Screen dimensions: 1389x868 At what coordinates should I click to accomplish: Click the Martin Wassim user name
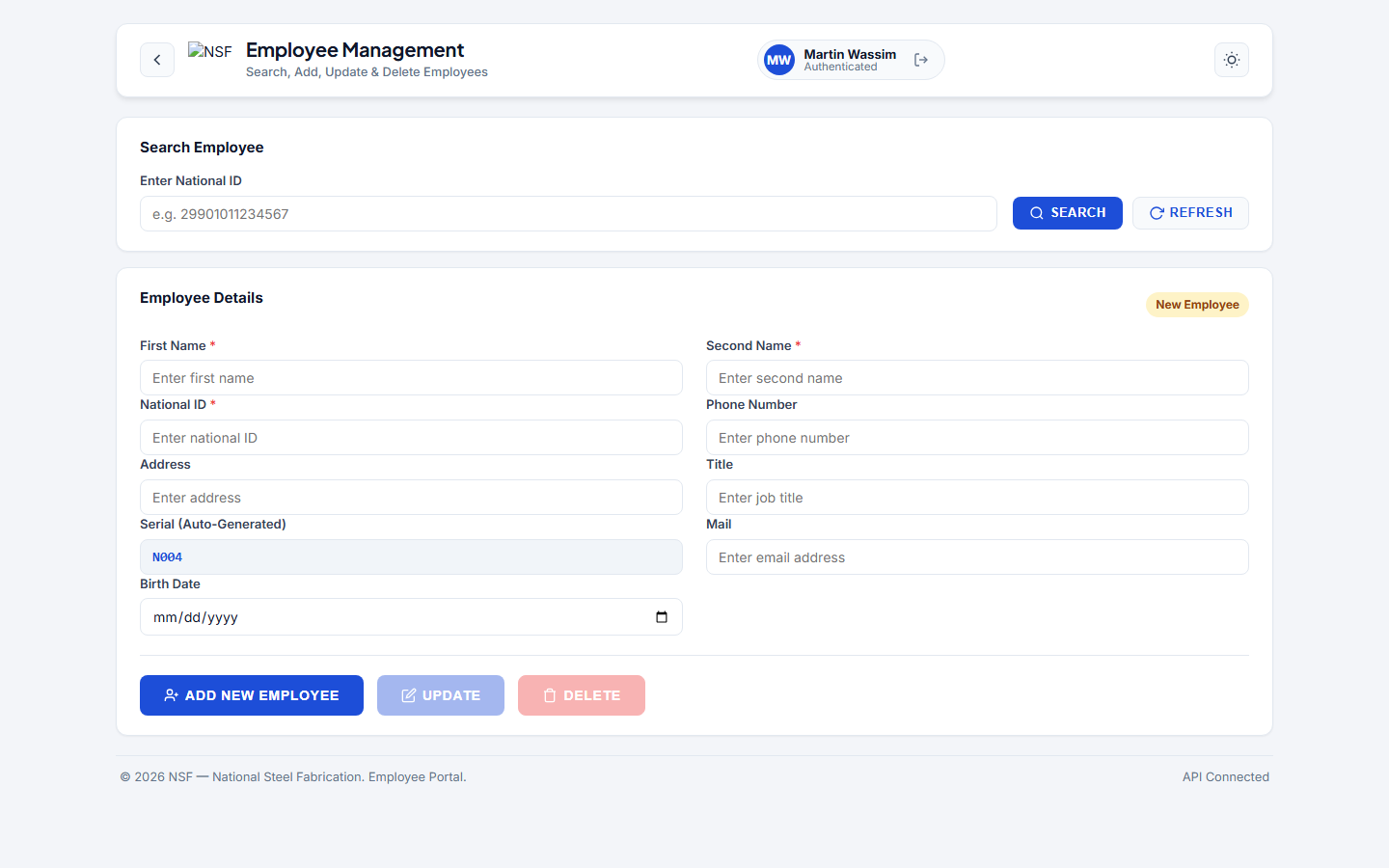[x=850, y=54]
